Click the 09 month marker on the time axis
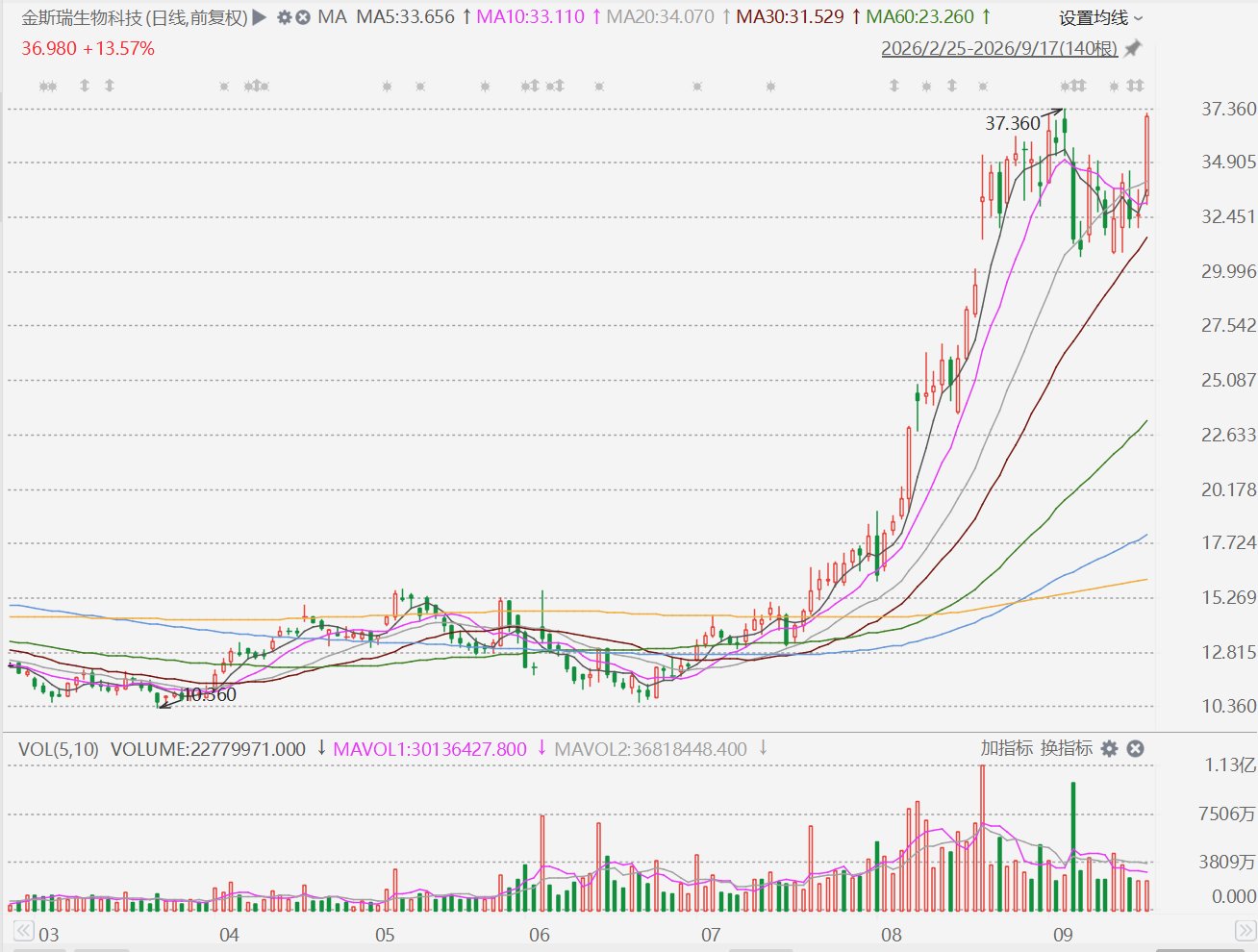1258x952 pixels. [x=1063, y=935]
